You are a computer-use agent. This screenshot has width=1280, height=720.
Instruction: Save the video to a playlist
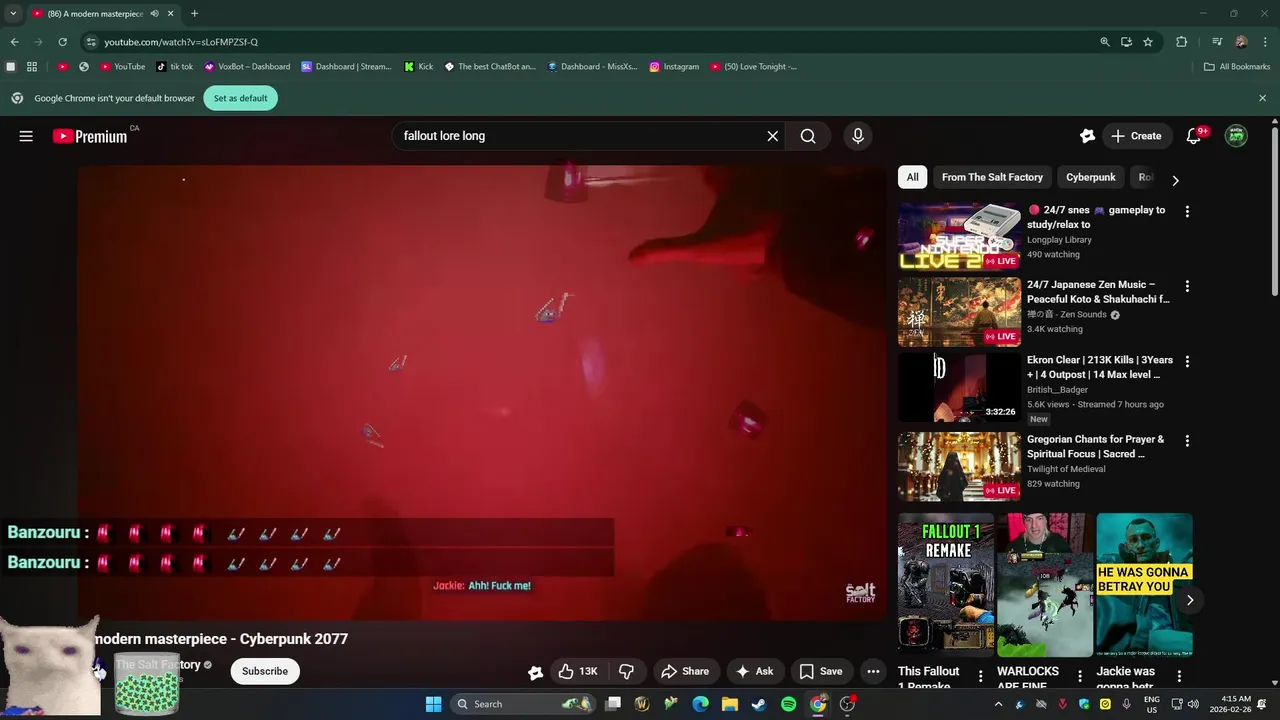[820, 671]
